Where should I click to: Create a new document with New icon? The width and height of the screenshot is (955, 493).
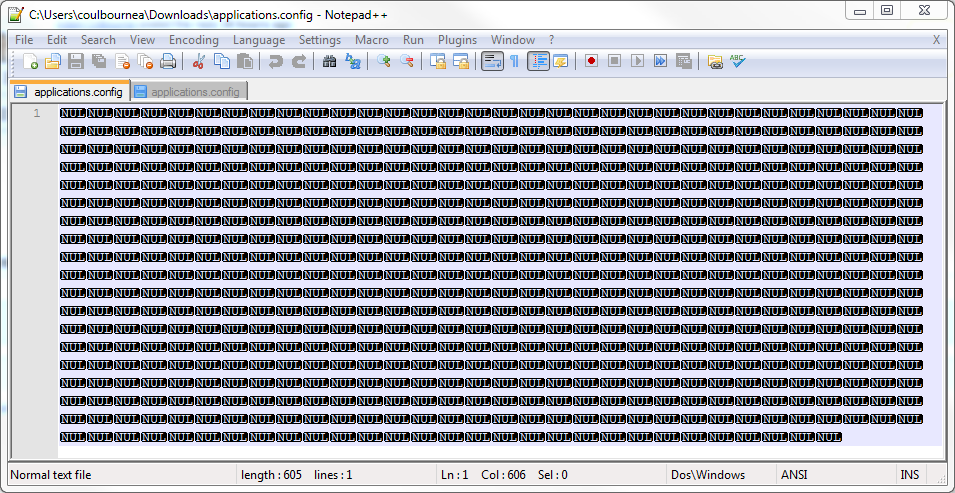[x=30, y=61]
